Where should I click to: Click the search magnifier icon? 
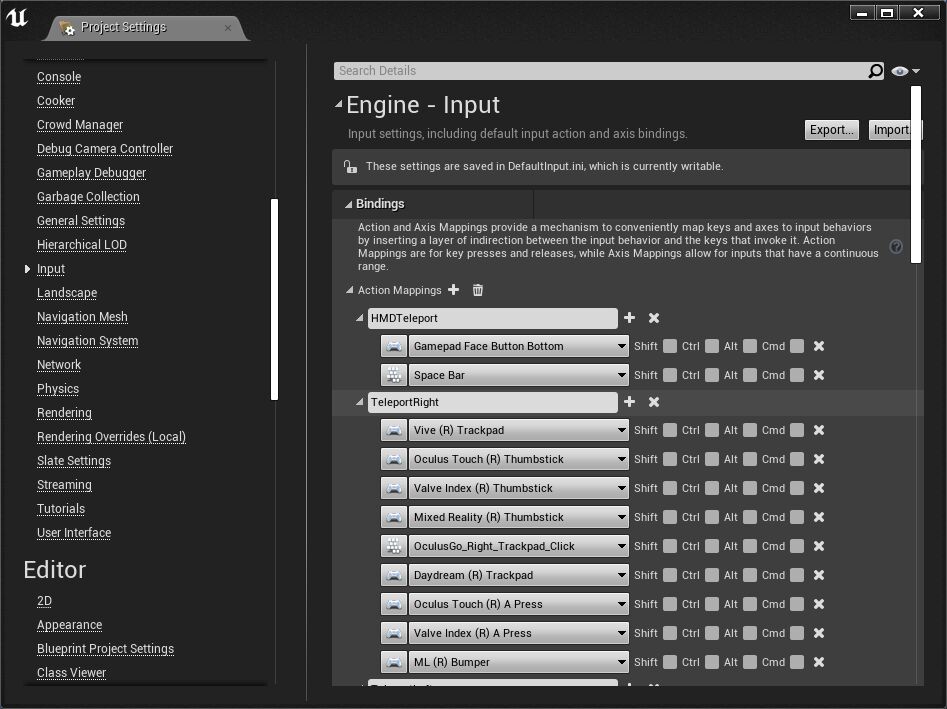pos(875,71)
